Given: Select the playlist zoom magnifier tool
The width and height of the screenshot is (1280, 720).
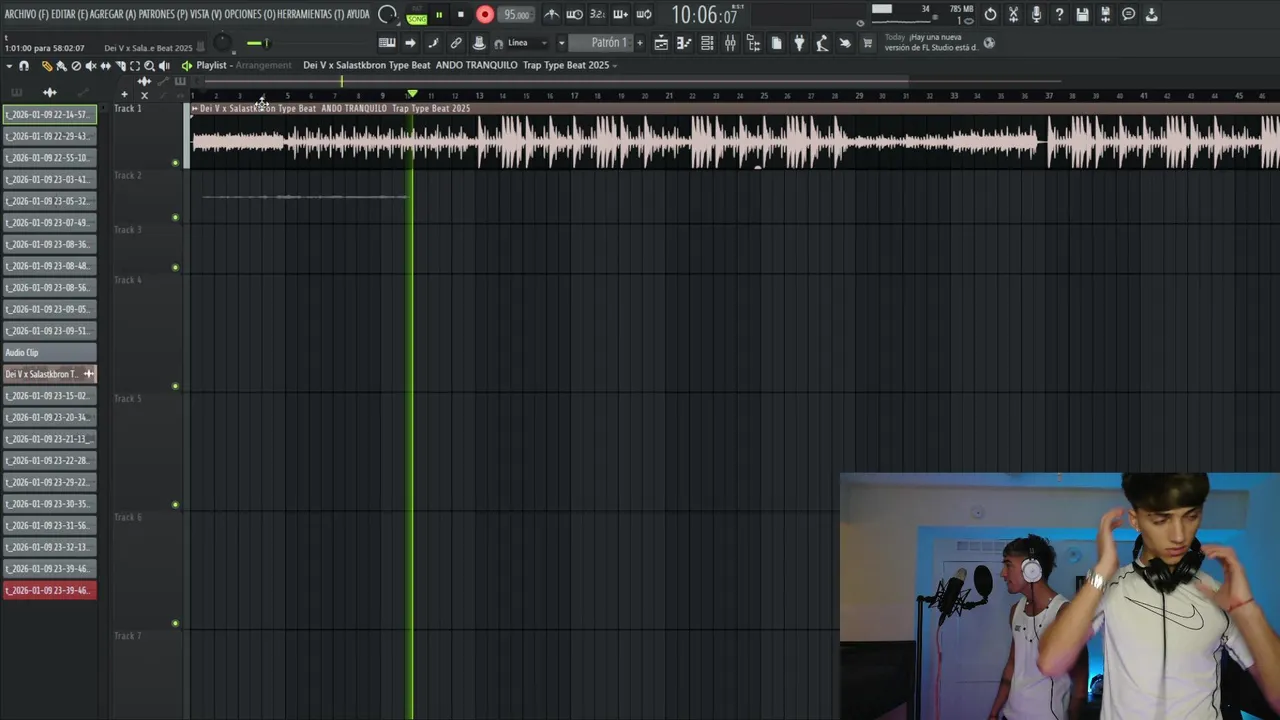Looking at the screenshot, I should click(149, 66).
